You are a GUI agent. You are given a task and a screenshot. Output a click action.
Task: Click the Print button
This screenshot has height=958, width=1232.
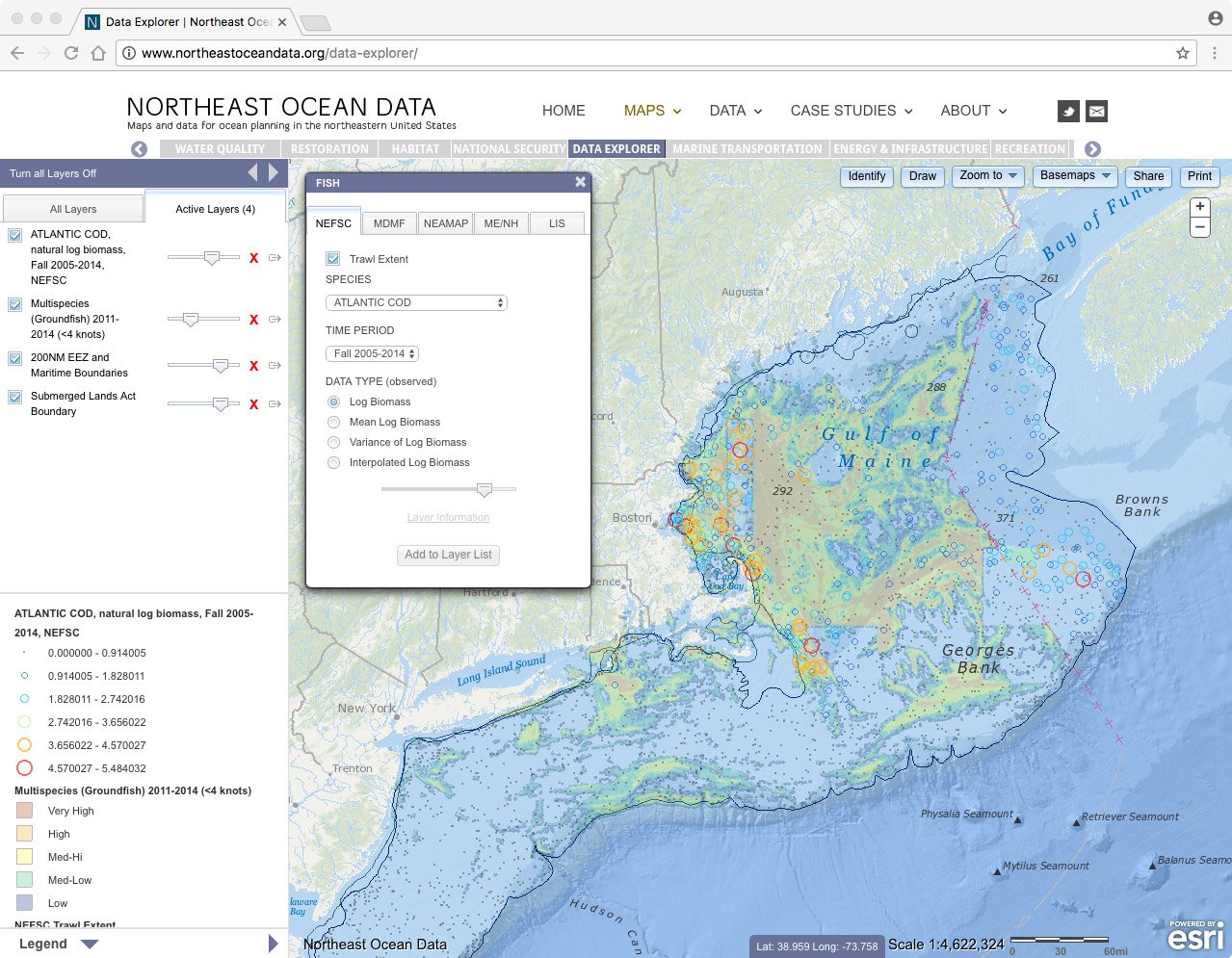1200,176
